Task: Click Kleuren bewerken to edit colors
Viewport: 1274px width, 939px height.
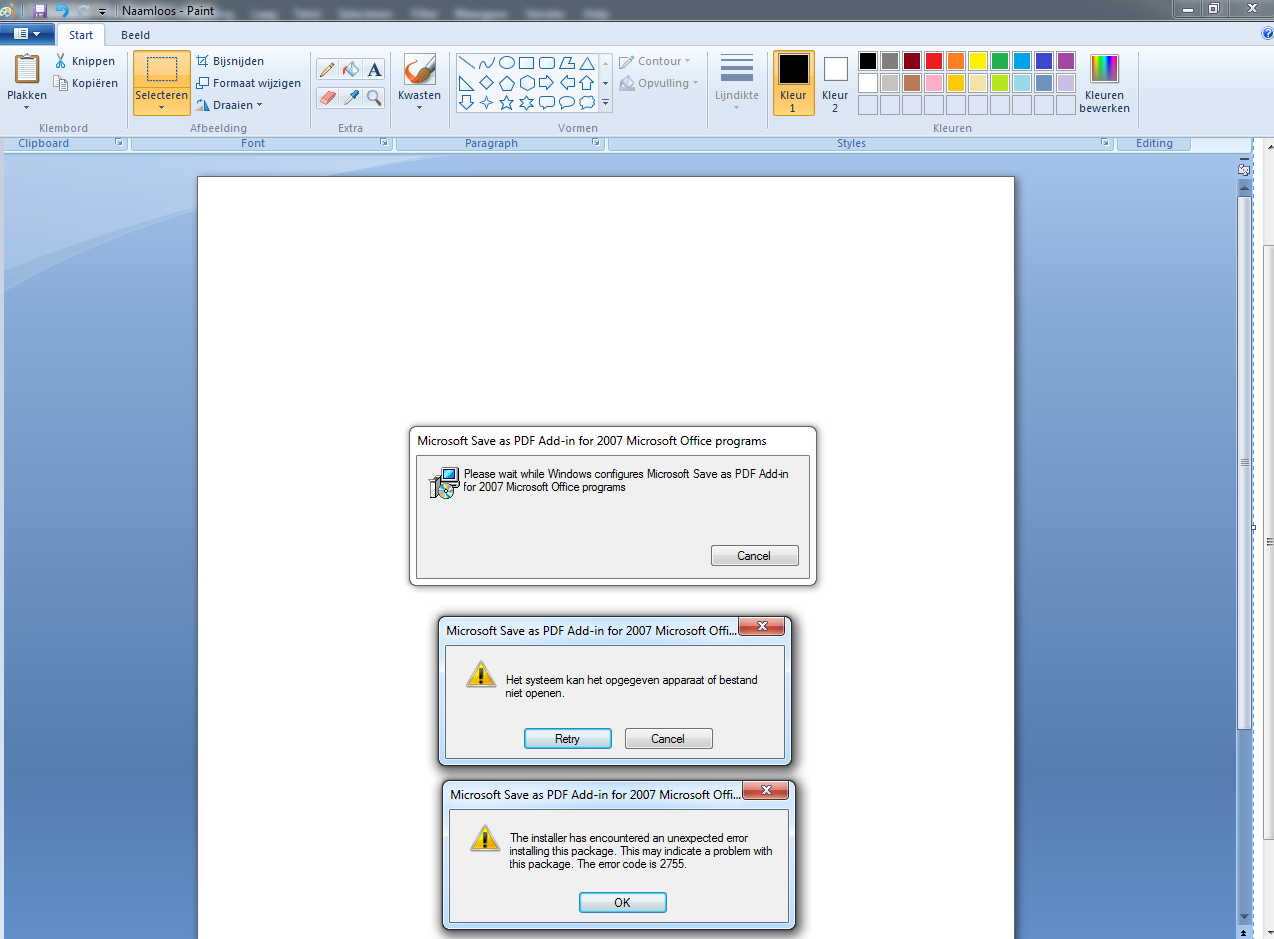Action: 1104,83
